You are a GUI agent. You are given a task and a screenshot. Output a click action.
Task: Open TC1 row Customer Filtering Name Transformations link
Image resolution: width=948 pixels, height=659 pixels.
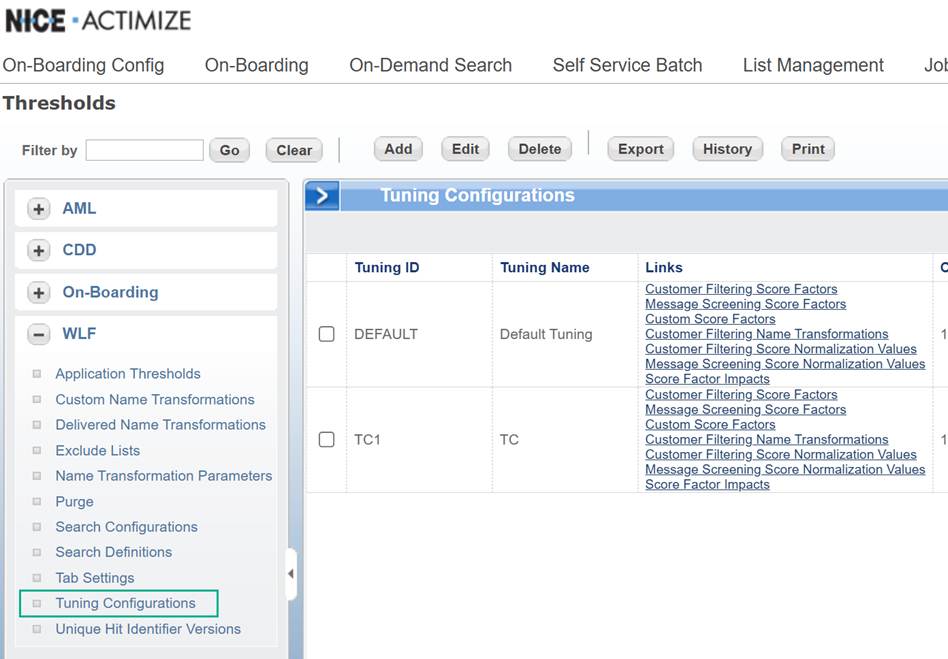coord(767,440)
